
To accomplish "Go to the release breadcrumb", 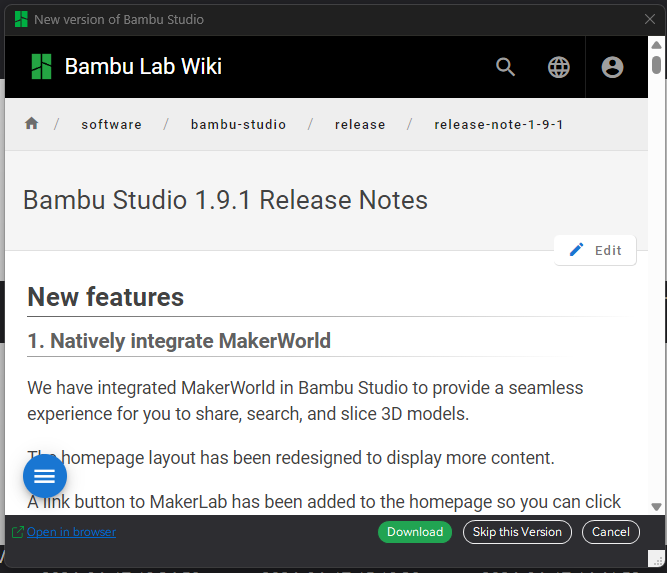I will (360, 124).
